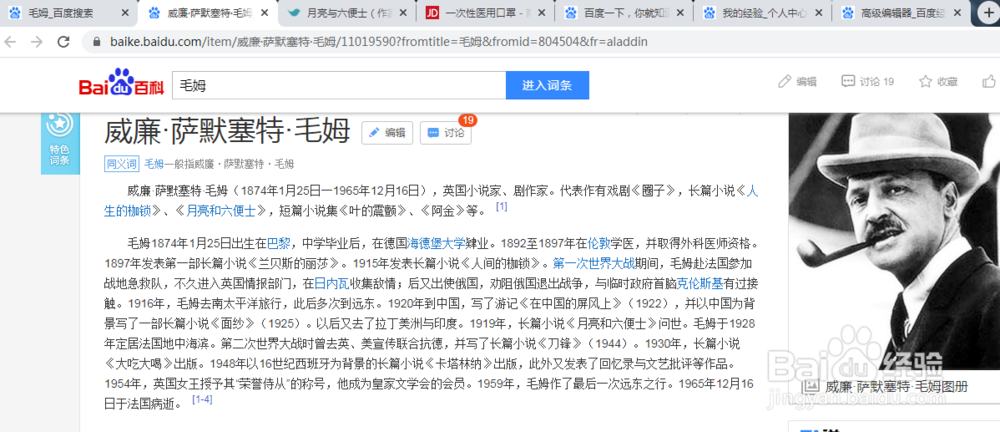Viewport: 1000px width, 432px height.
Task: Click the article title 威廉·萨默塞特·毛姆
Action: pos(227,133)
